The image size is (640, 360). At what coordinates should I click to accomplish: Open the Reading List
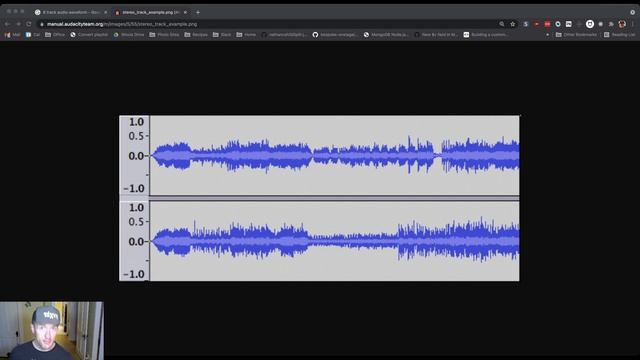click(619, 35)
